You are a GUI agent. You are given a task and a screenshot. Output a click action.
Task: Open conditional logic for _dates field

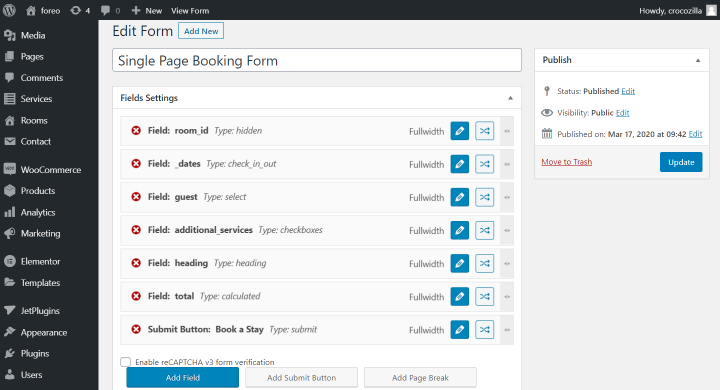tap(484, 164)
